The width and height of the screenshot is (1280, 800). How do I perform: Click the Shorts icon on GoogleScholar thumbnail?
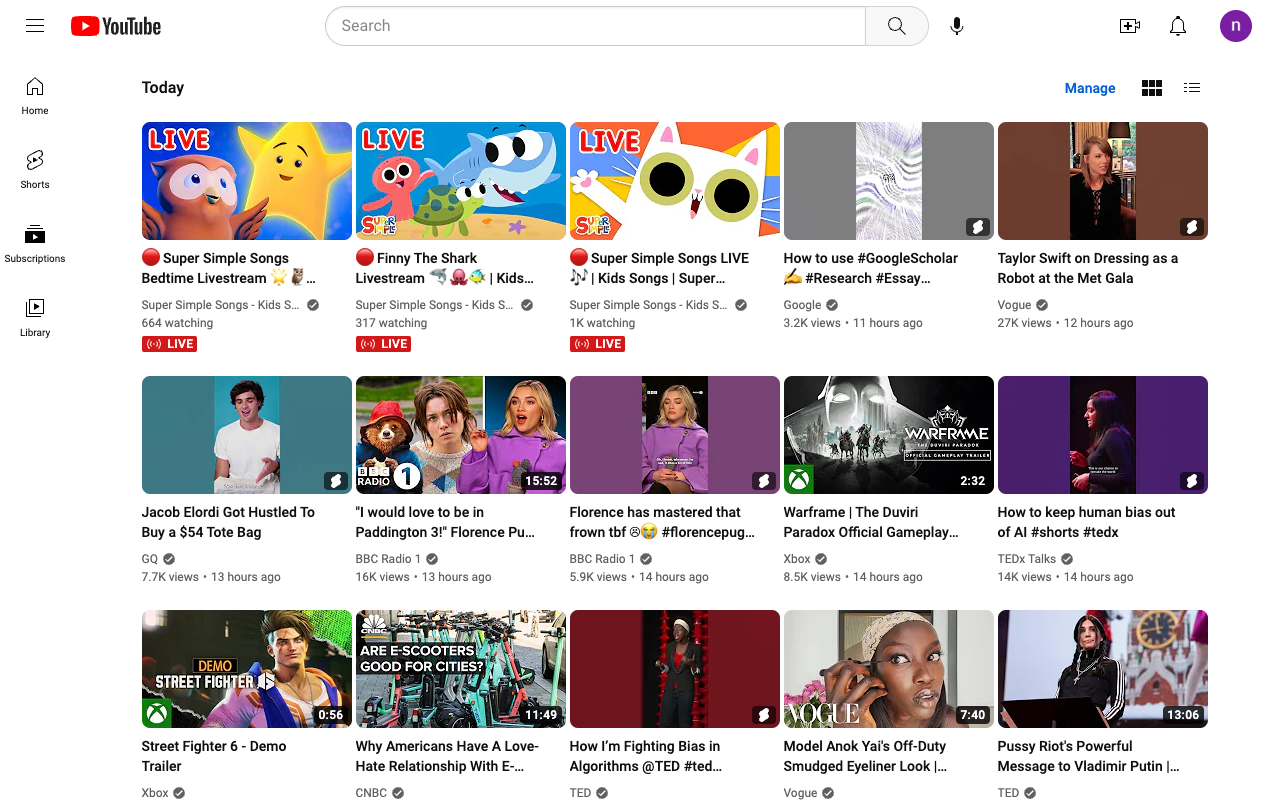[x=977, y=227]
